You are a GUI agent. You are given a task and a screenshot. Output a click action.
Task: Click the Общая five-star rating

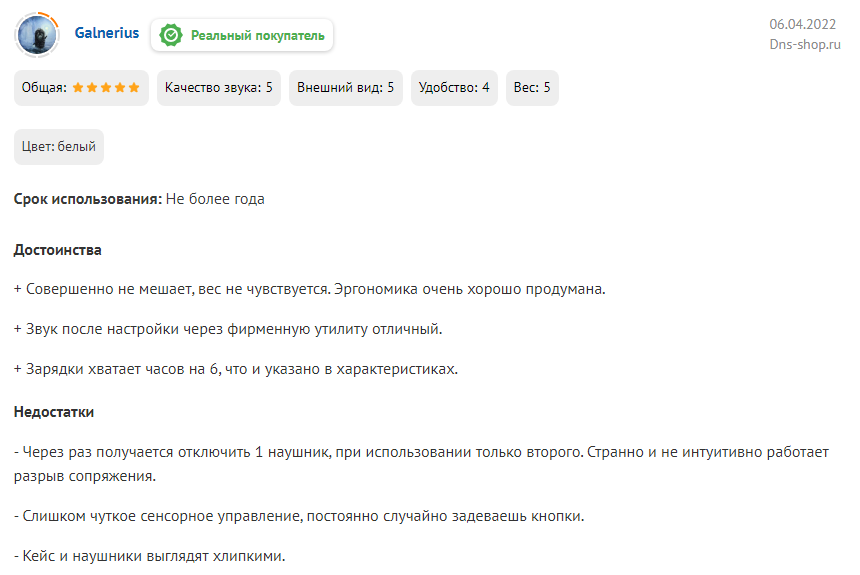coord(81,88)
